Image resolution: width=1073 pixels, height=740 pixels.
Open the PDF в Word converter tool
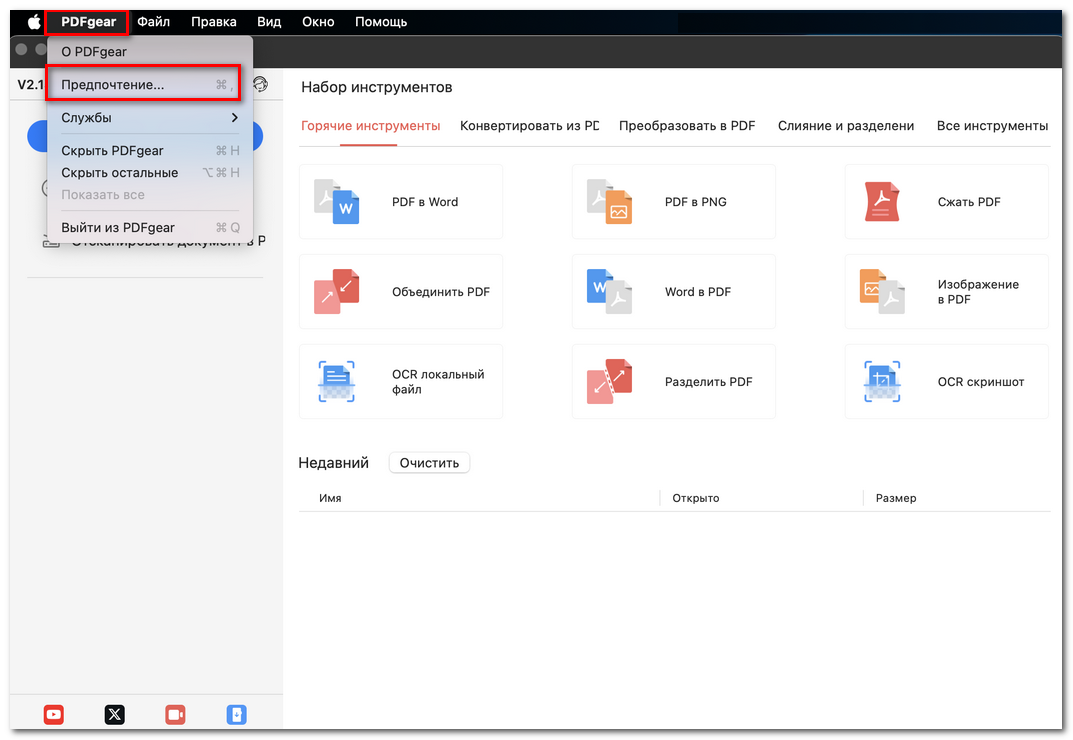(x=400, y=202)
